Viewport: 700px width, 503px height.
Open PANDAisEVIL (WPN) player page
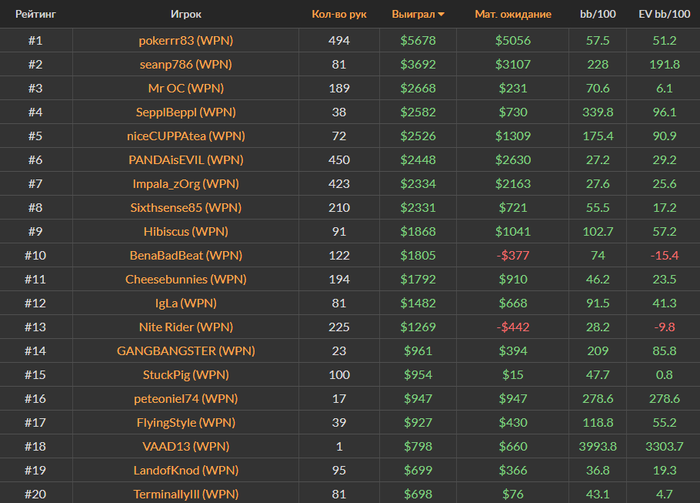(x=185, y=160)
